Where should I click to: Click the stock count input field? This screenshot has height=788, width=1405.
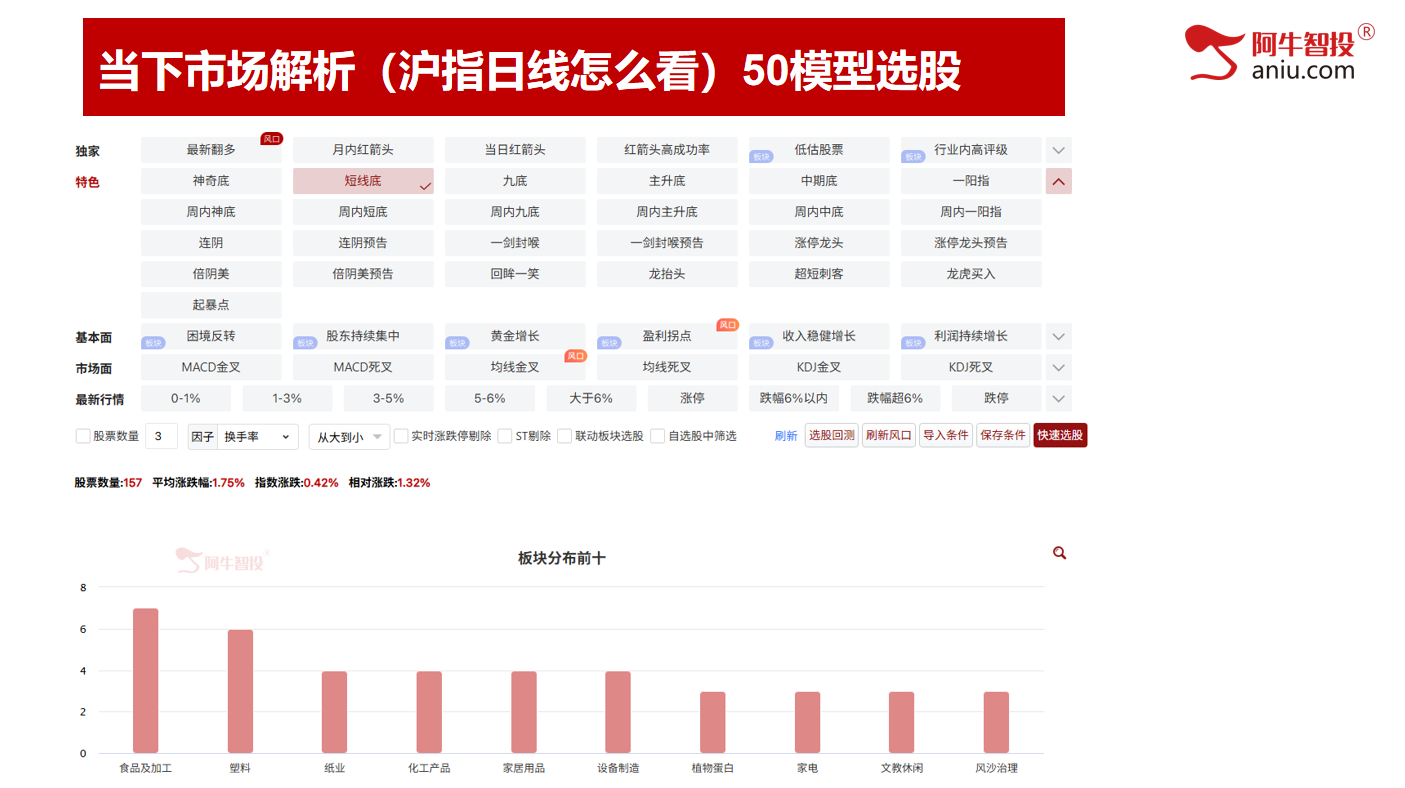161,436
